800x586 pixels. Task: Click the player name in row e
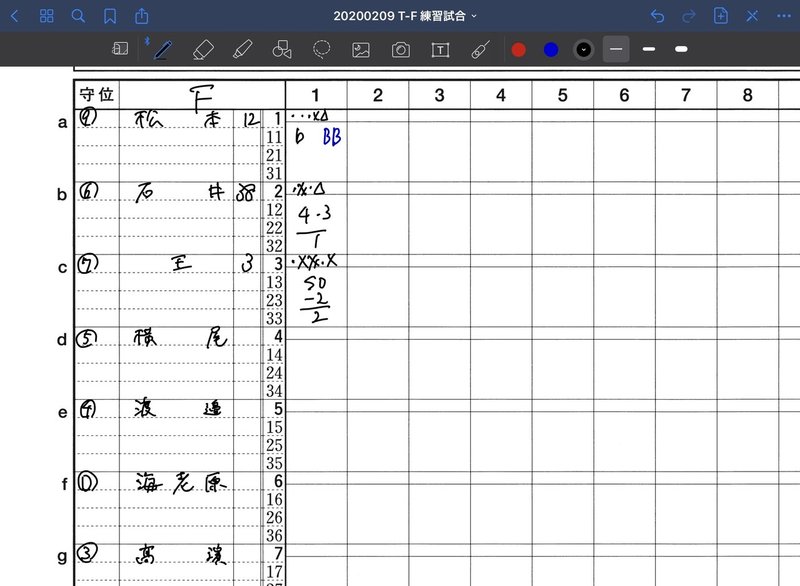tap(178, 409)
